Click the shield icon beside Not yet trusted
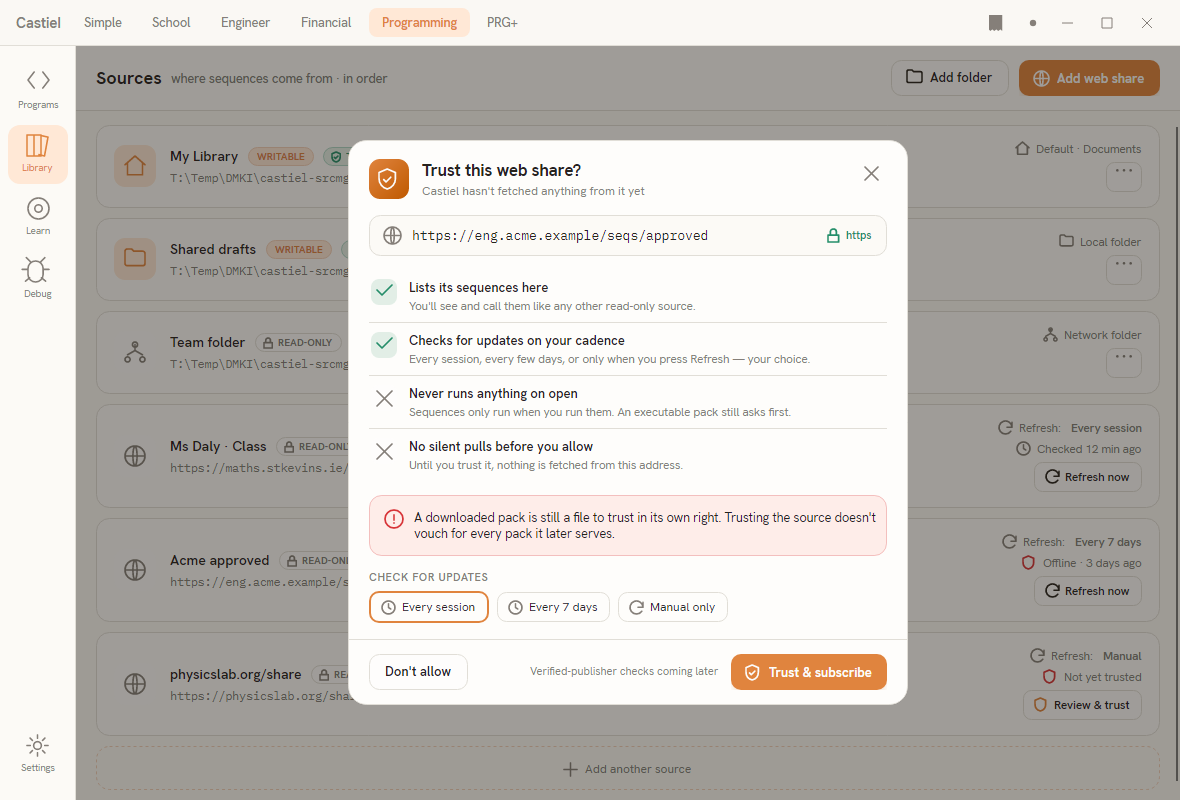 coord(1049,677)
